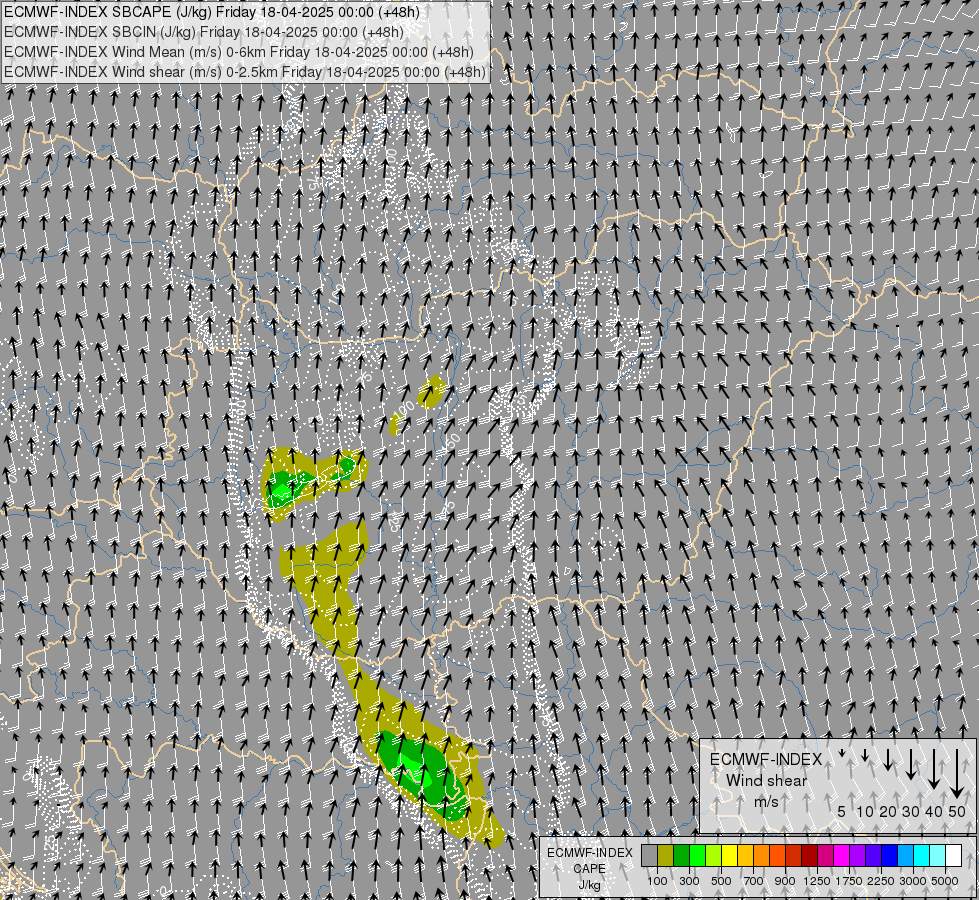Image resolution: width=979 pixels, height=900 pixels.
Task: Click the '10' wind shear scale value
Action: 865,811
